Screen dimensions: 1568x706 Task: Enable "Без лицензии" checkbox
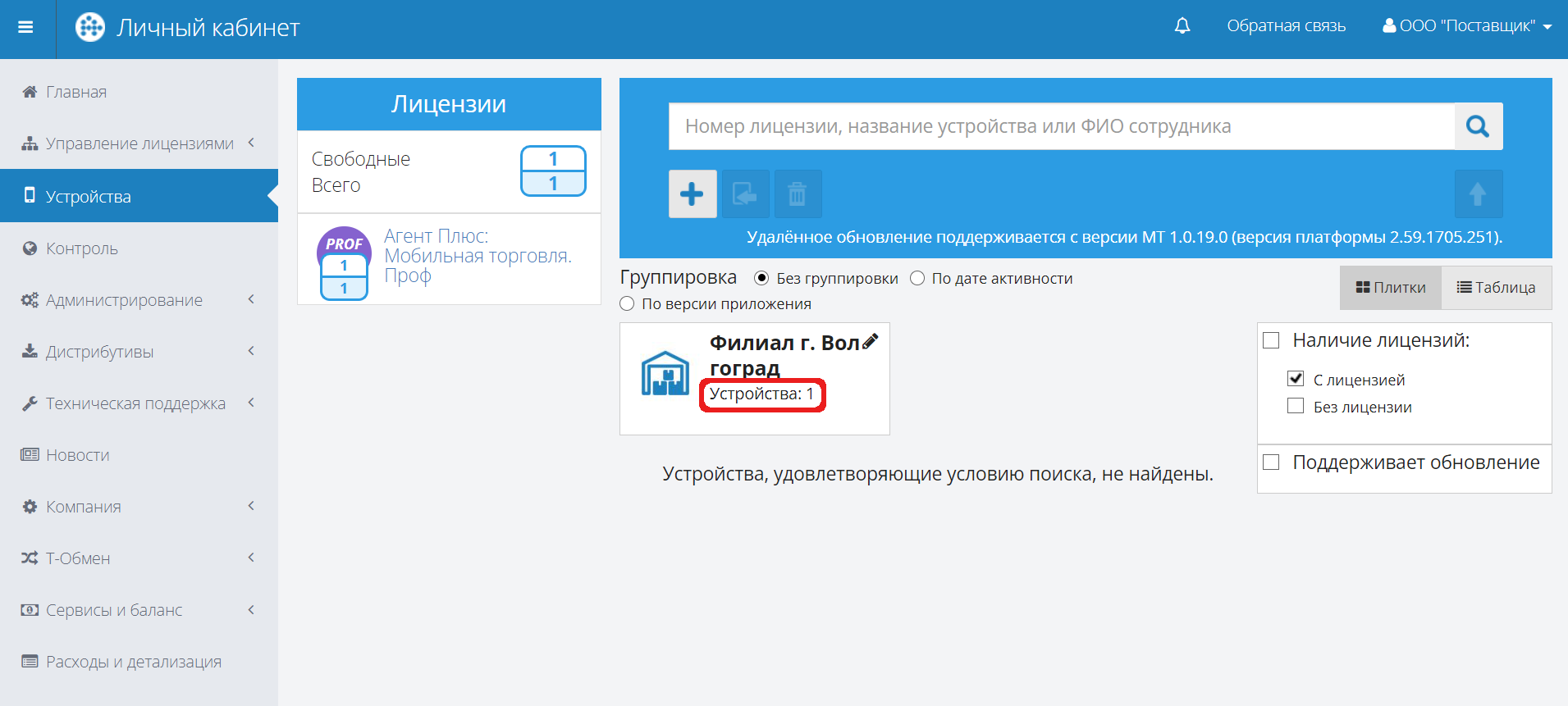pyautogui.click(x=1296, y=406)
